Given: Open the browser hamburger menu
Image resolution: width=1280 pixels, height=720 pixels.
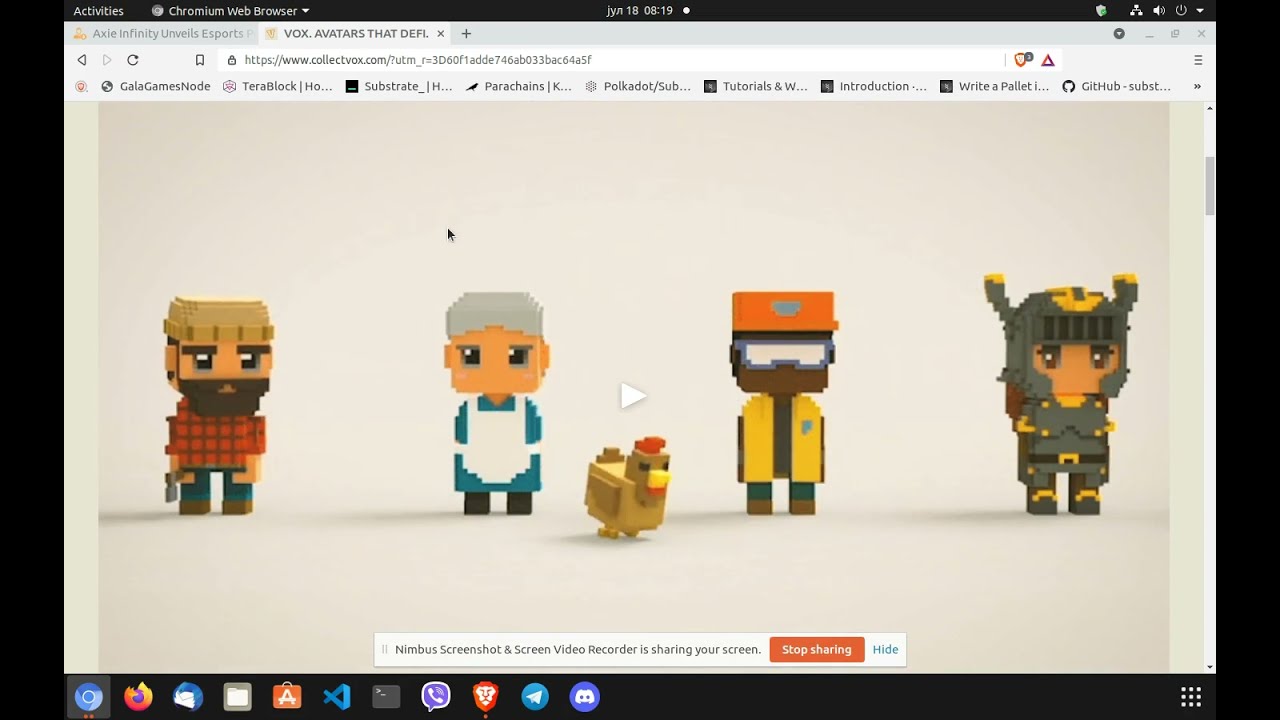Looking at the screenshot, I should coord(1198,60).
